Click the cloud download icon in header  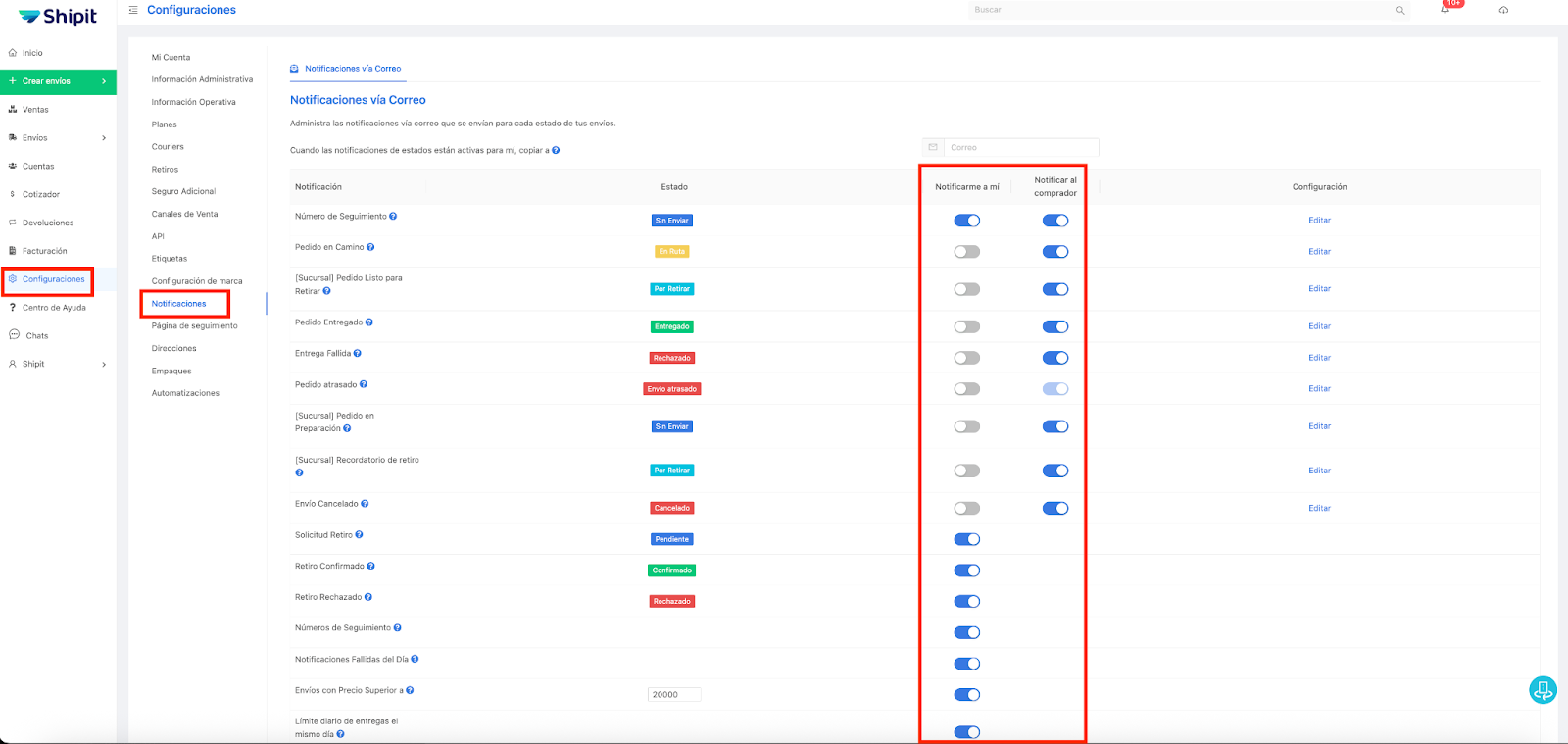(x=1503, y=10)
